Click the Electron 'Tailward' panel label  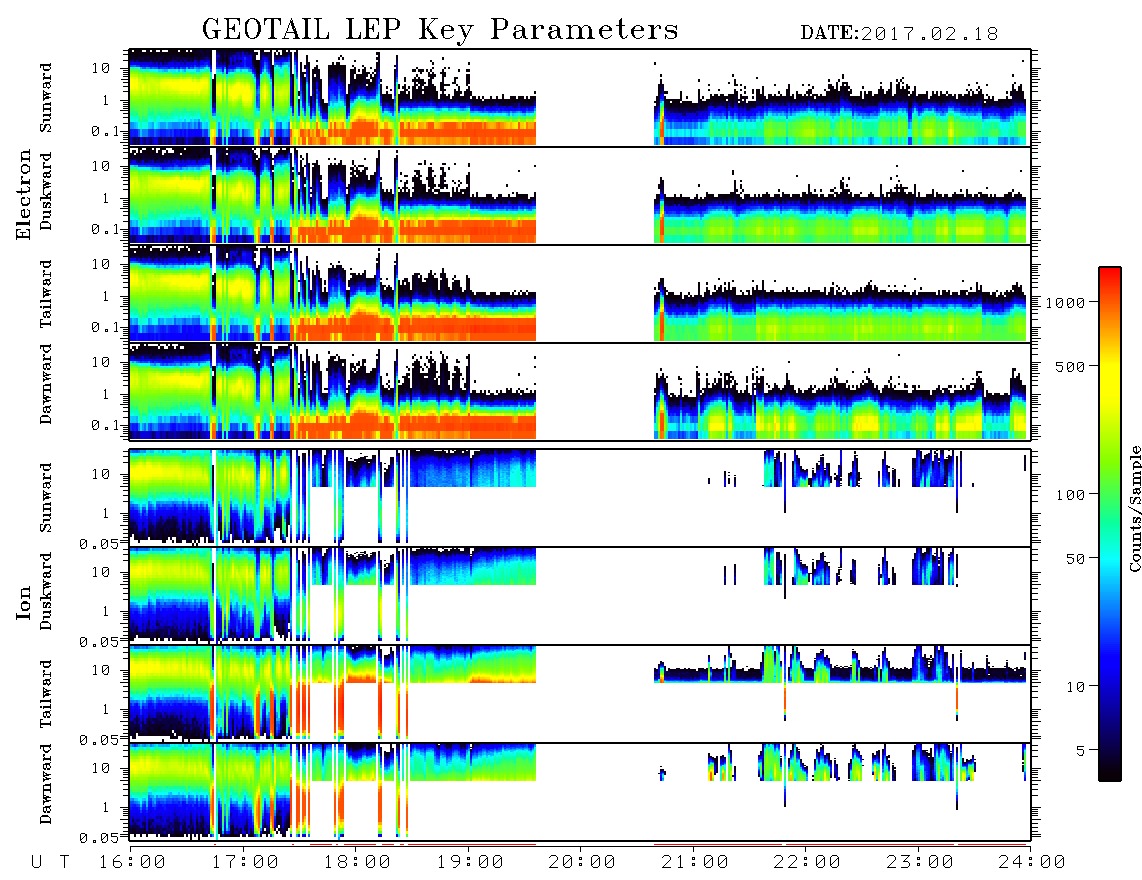point(46,294)
